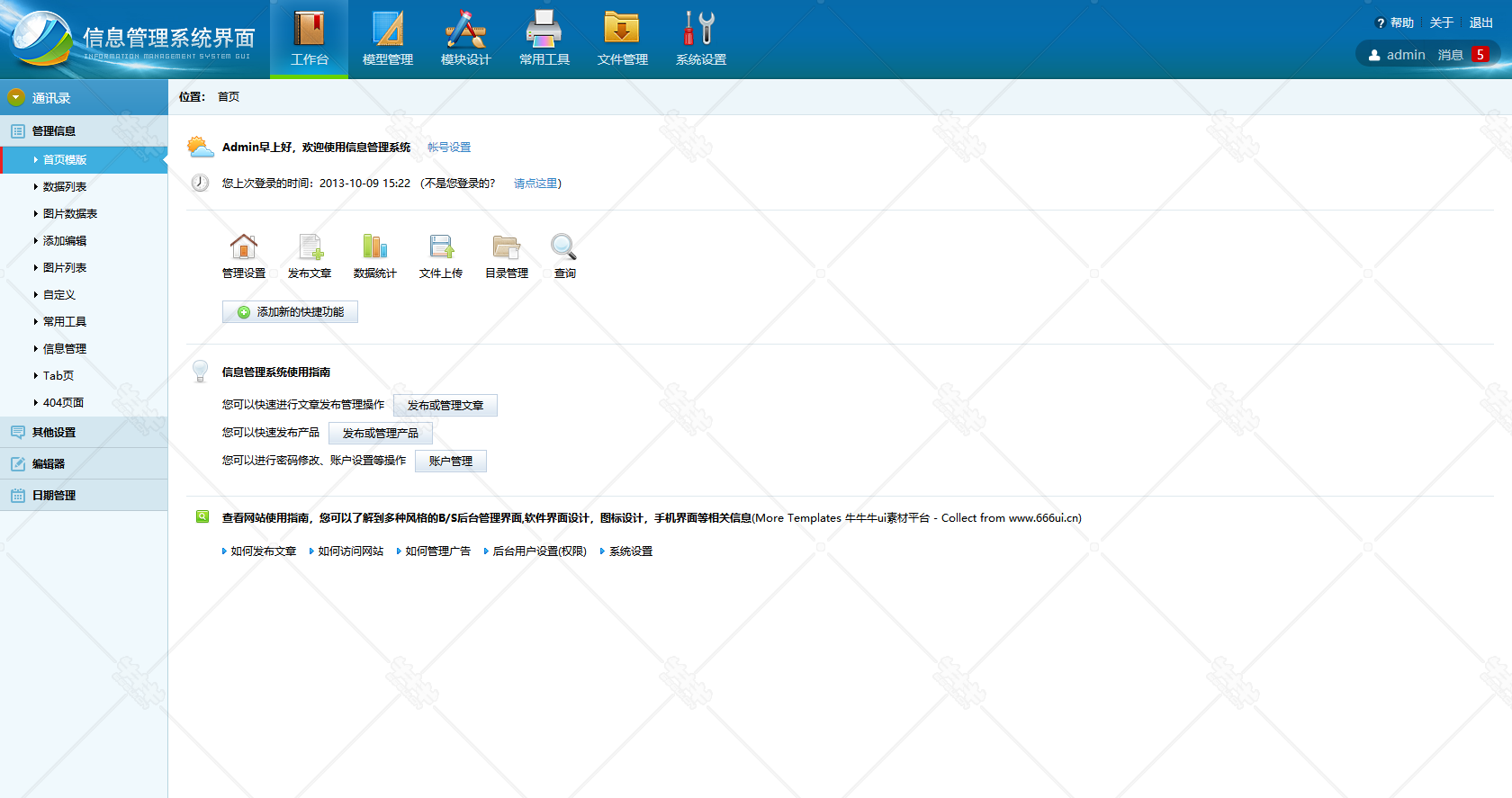Image resolution: width=1512 pixels, height=798 pixels.
Task: Expand the 其他设置 sidebar section
Action: pyautogui.click(x=54, y=433)
